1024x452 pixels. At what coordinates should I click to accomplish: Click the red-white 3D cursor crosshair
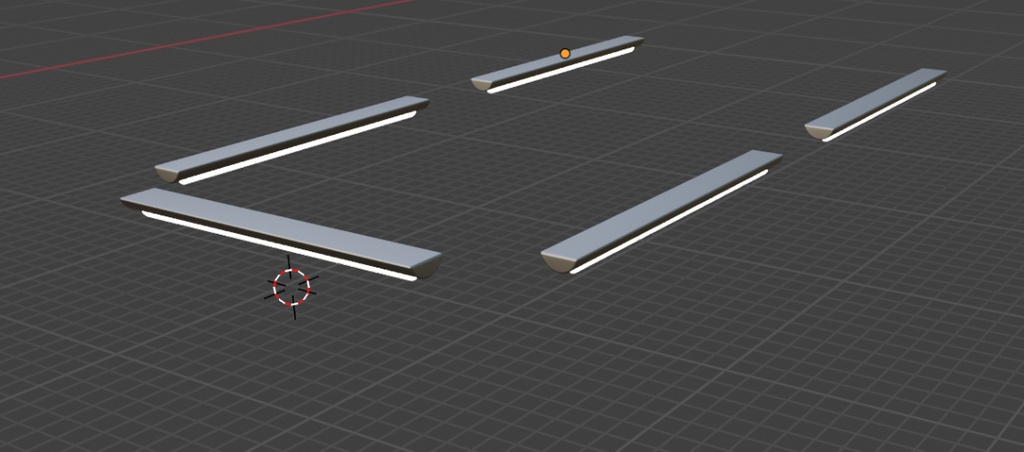(x=291, y=287)
